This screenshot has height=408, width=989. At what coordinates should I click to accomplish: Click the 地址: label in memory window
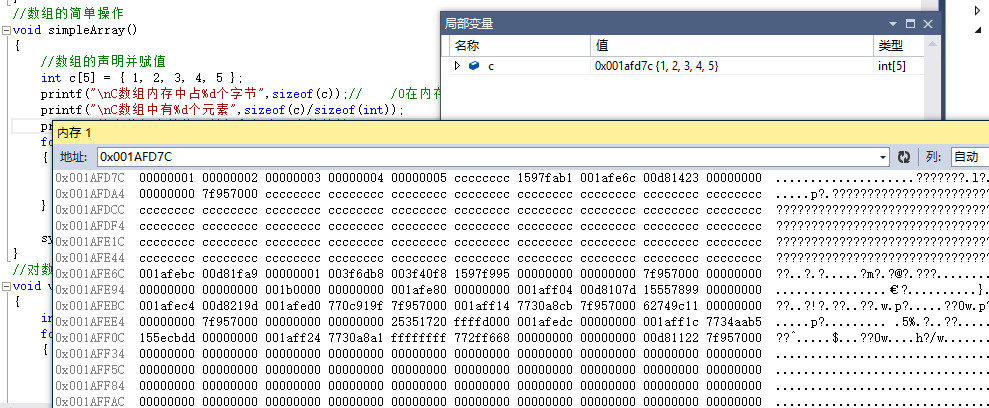[x=76, y=157]
